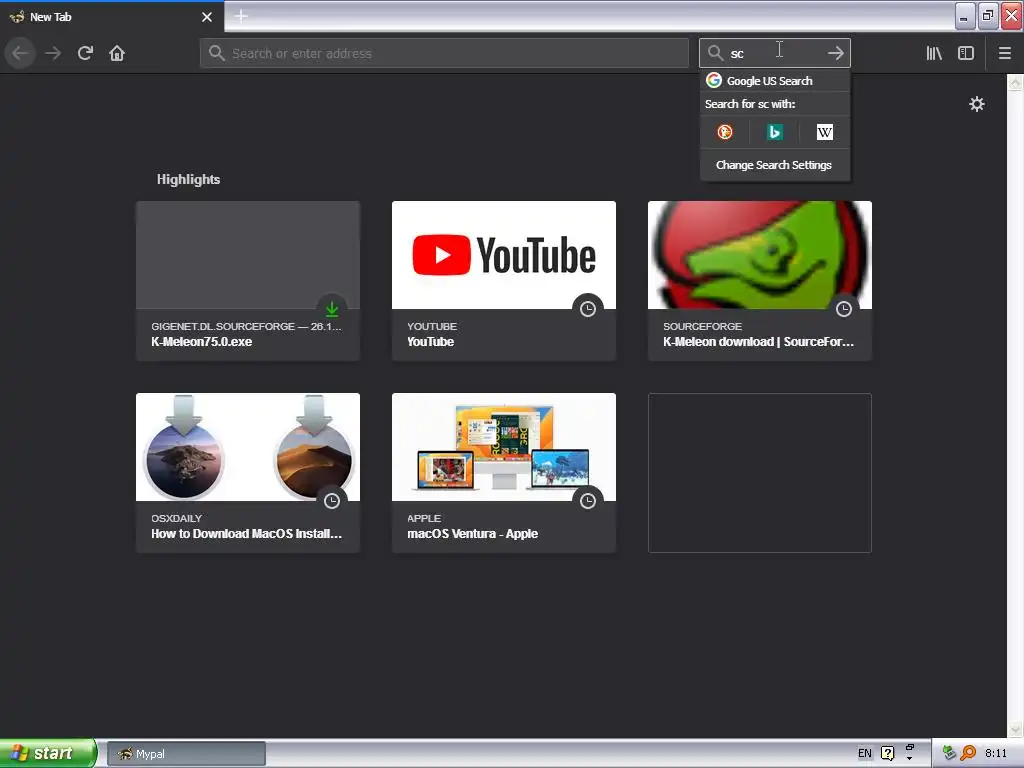
Task: Open the Library icon in toolbar
Action: (934, 53)
